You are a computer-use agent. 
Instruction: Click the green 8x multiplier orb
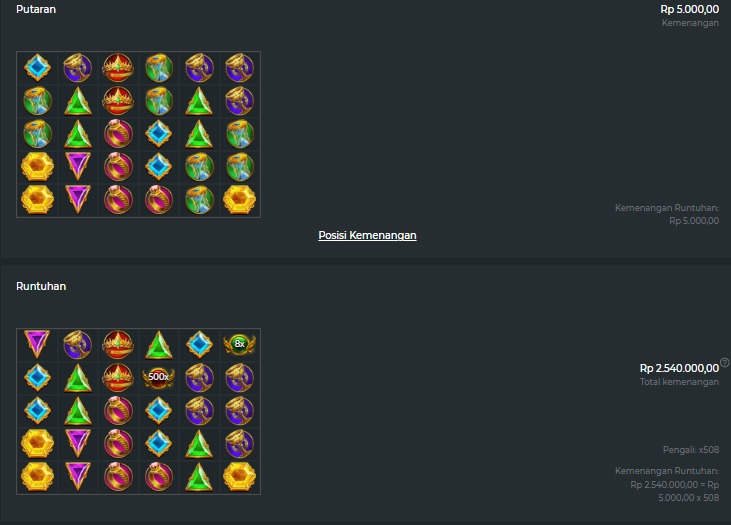[240, 345]
